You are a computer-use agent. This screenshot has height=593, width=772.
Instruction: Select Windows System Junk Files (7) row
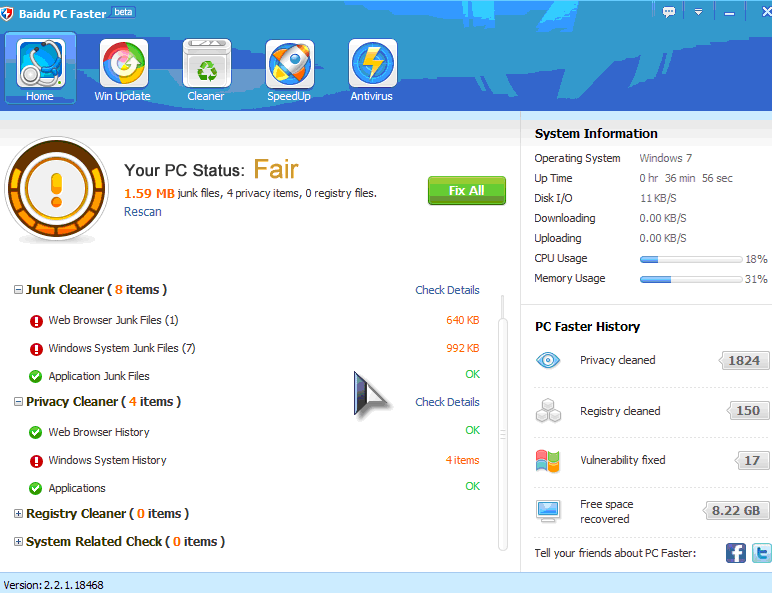tap(255, 349)
